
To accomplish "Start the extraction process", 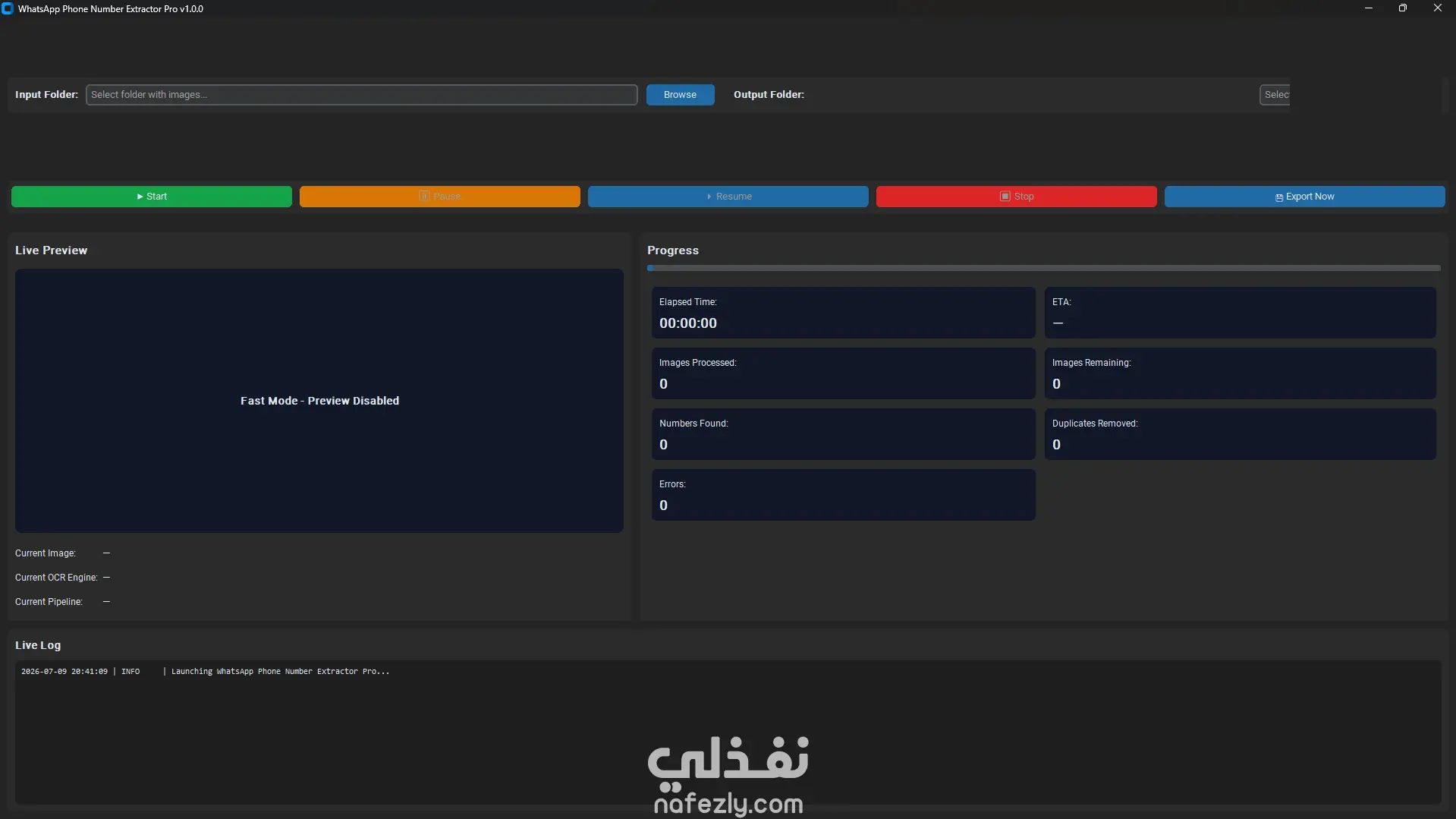I will pyautogui.click(x=152, y=197).
